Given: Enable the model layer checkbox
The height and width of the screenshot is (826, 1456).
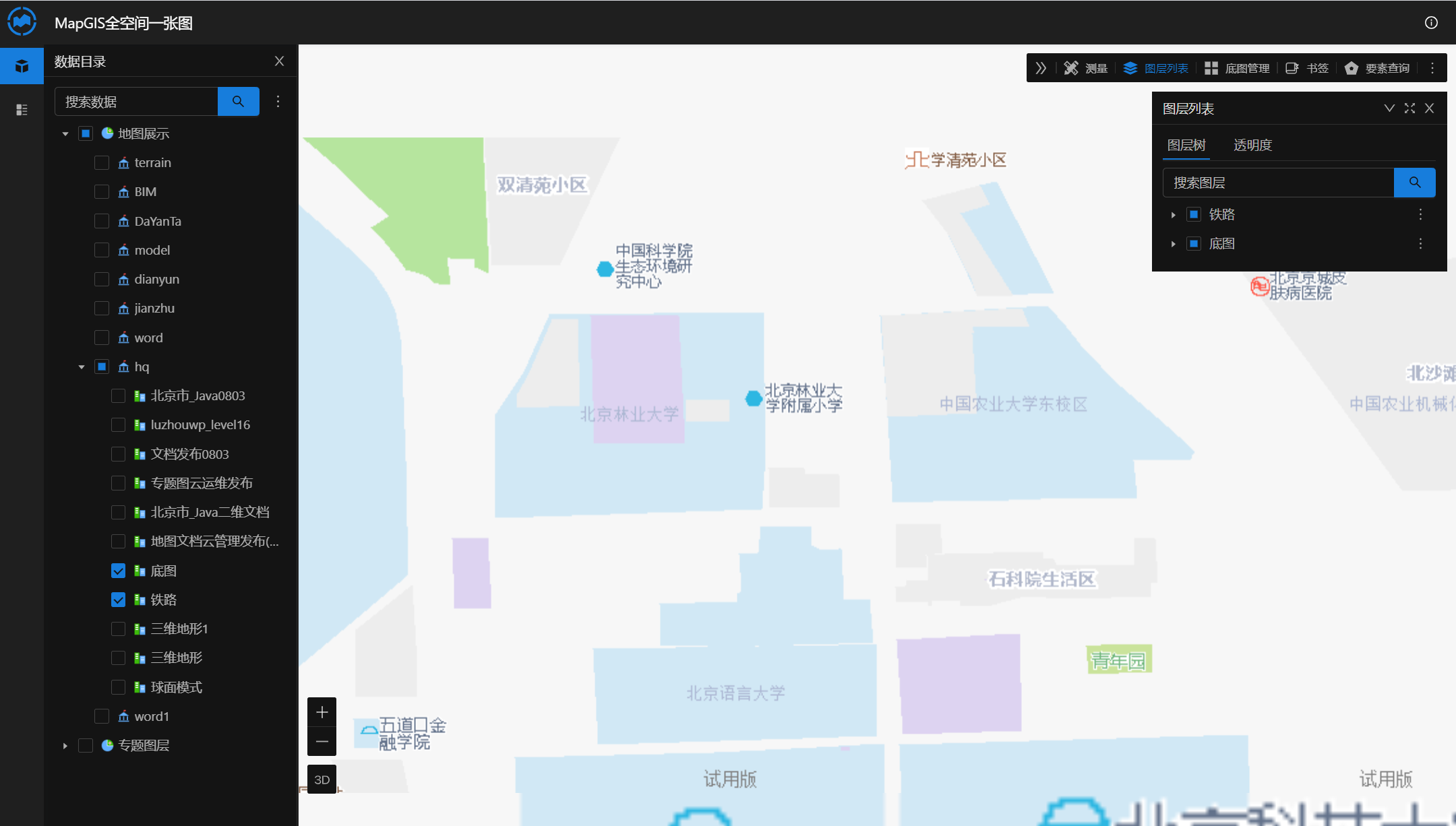Looking at the screenshot, I should point(102,250).
